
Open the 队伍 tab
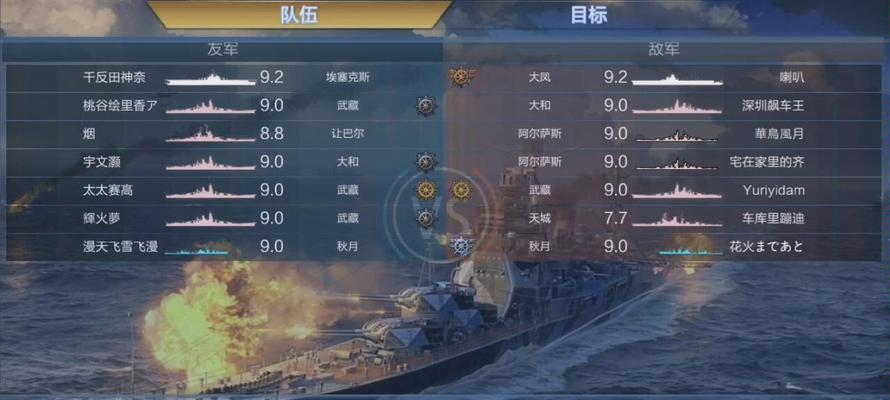click(299, 15)
